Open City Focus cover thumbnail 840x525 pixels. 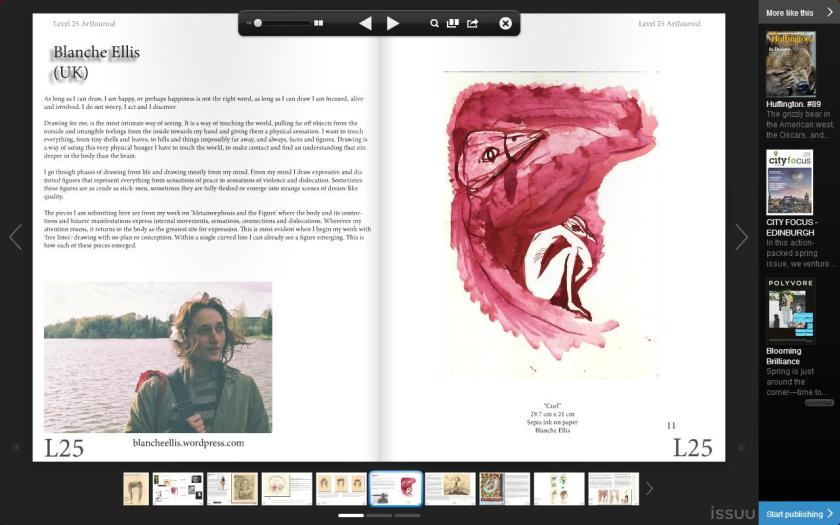(789, 182)
